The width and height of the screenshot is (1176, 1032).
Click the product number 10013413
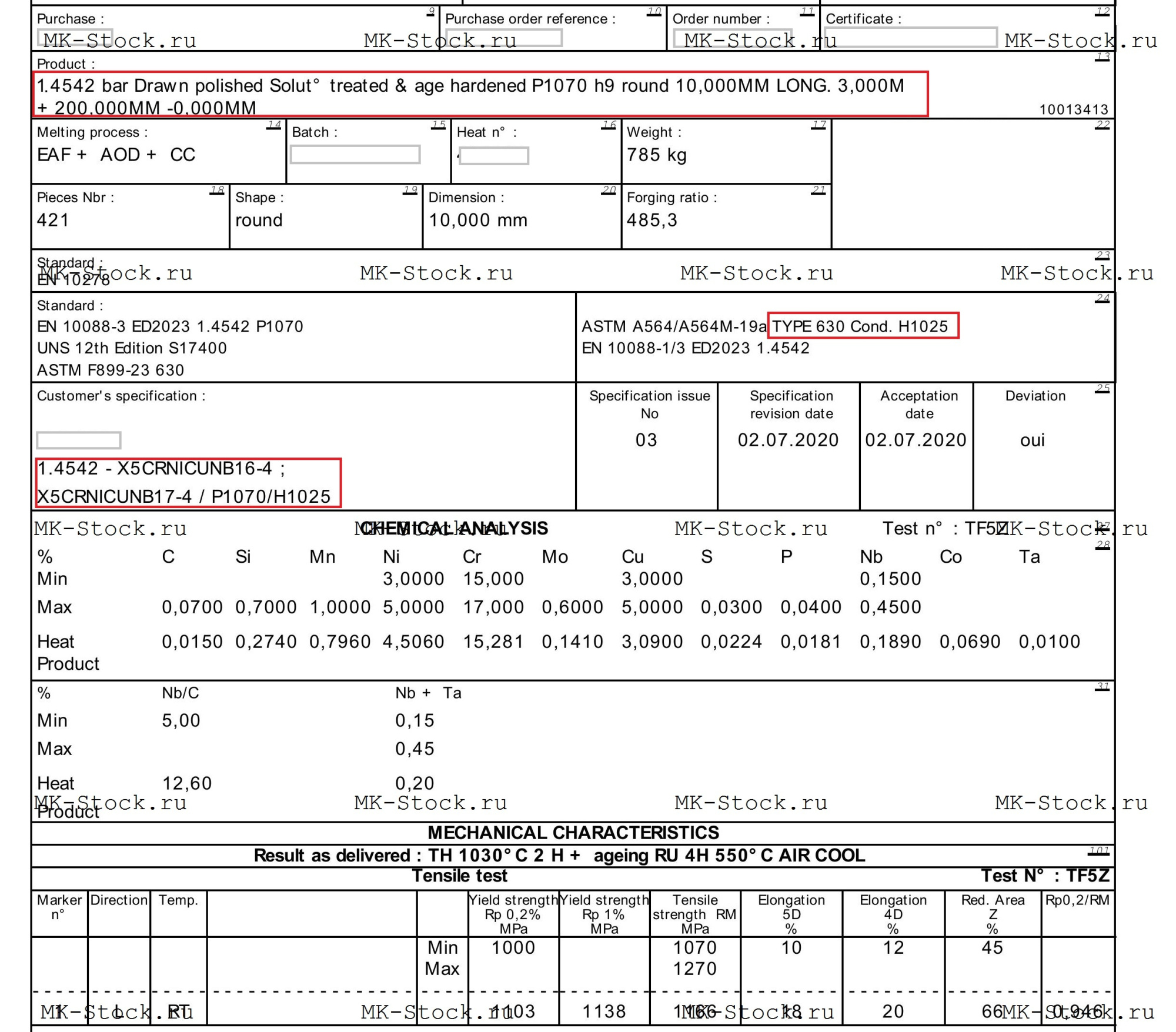1074,109
